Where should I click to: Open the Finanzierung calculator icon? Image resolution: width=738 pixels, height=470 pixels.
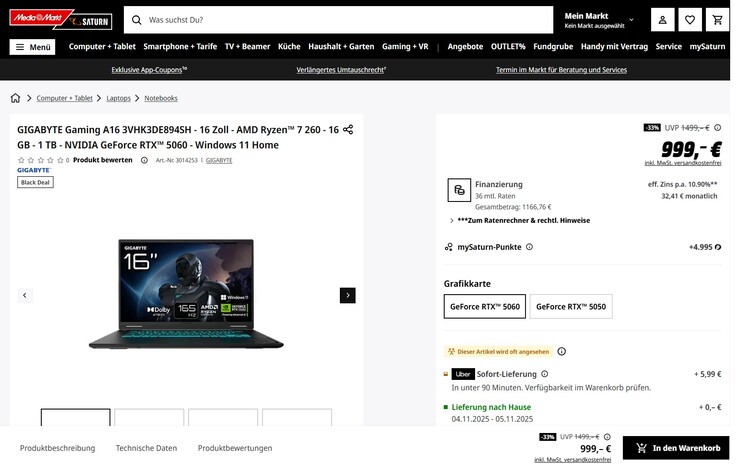459,190
